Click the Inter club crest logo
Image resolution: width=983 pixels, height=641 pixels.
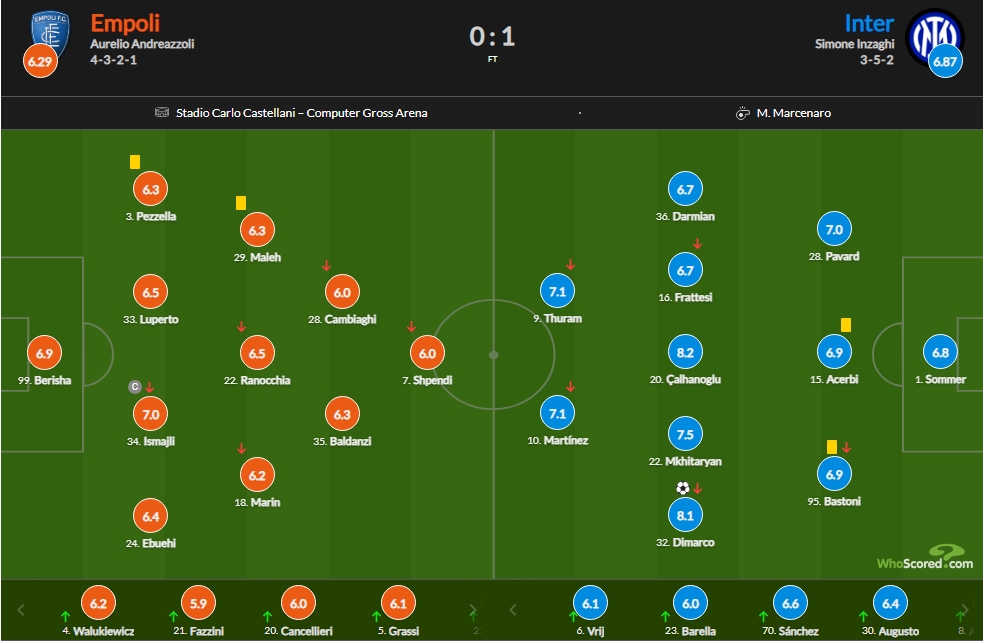click(x=934, y=36)
